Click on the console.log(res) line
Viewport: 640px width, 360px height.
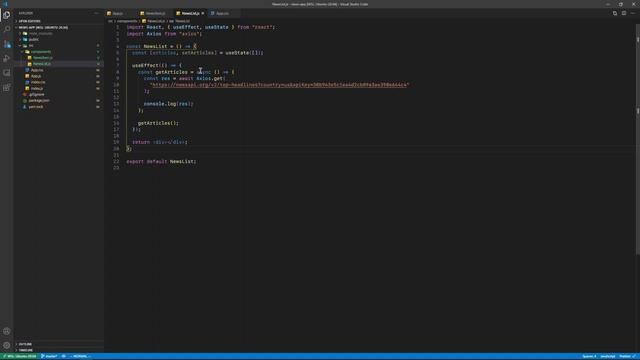(169, 104)
